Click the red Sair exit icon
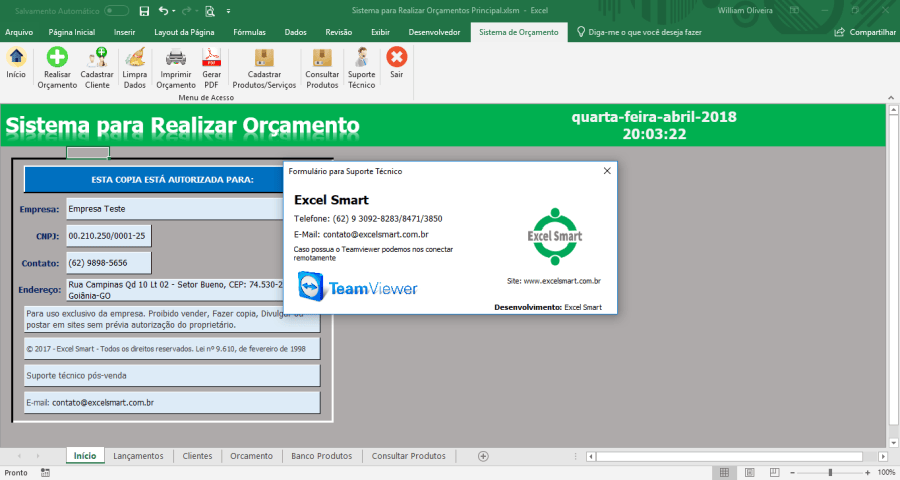The height and width of the screenshot is (480, 900). tap(397, 57)
